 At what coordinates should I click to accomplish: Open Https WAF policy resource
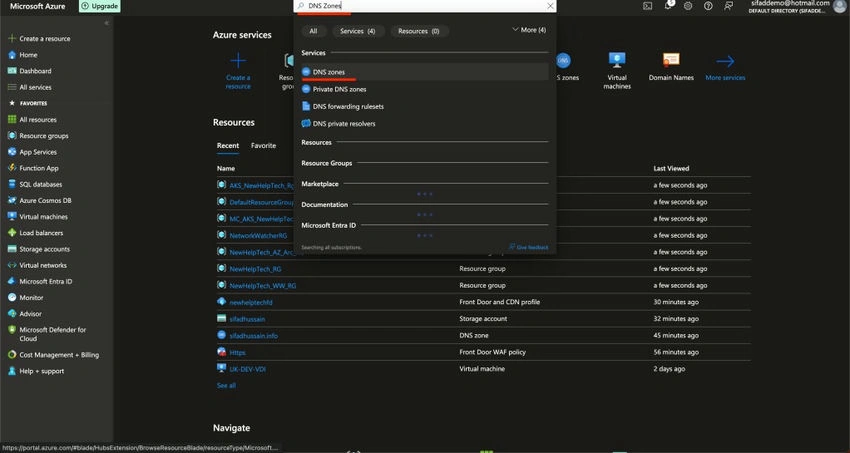click(237, 353)
